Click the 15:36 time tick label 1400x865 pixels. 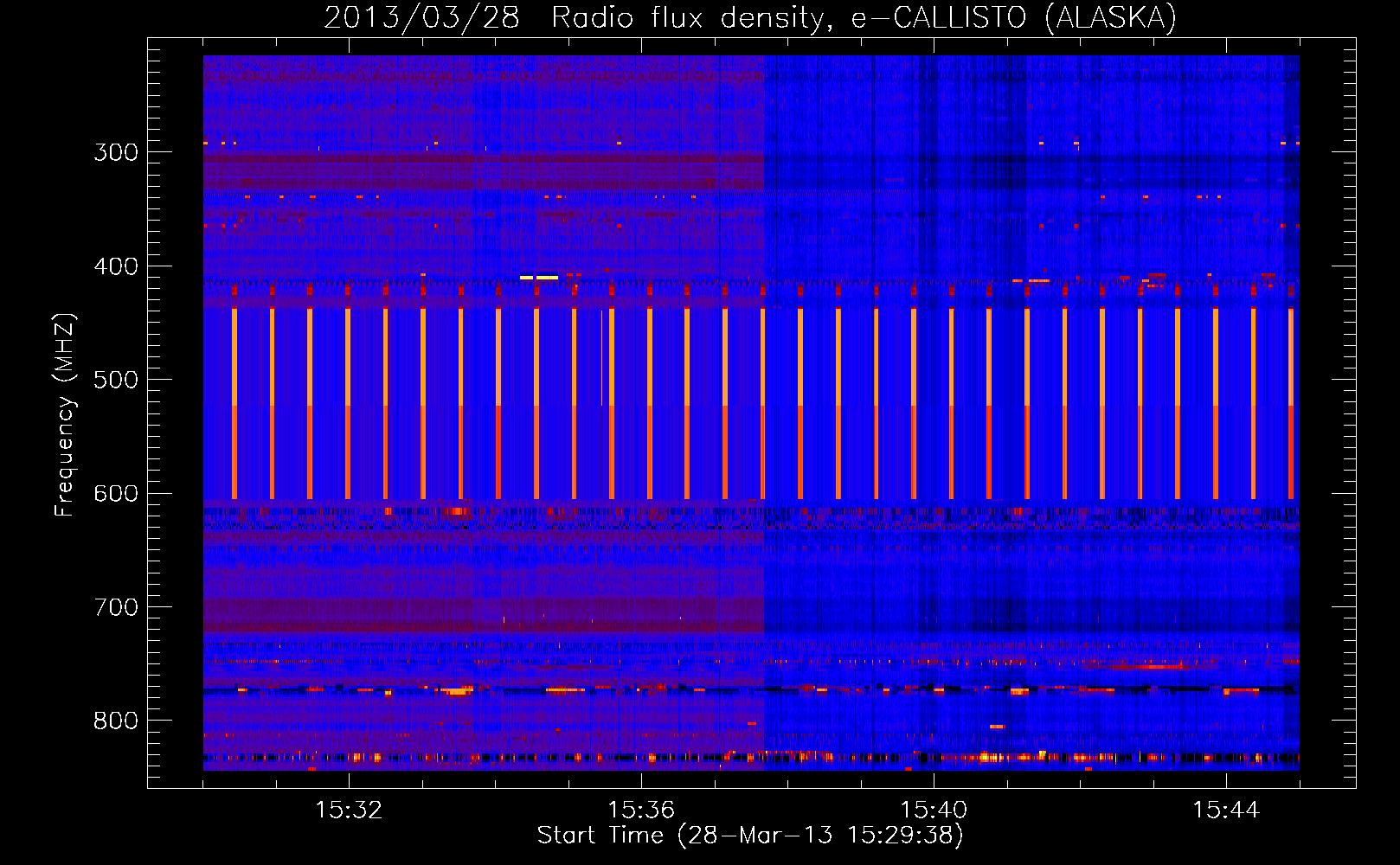(x=641, y=810)
